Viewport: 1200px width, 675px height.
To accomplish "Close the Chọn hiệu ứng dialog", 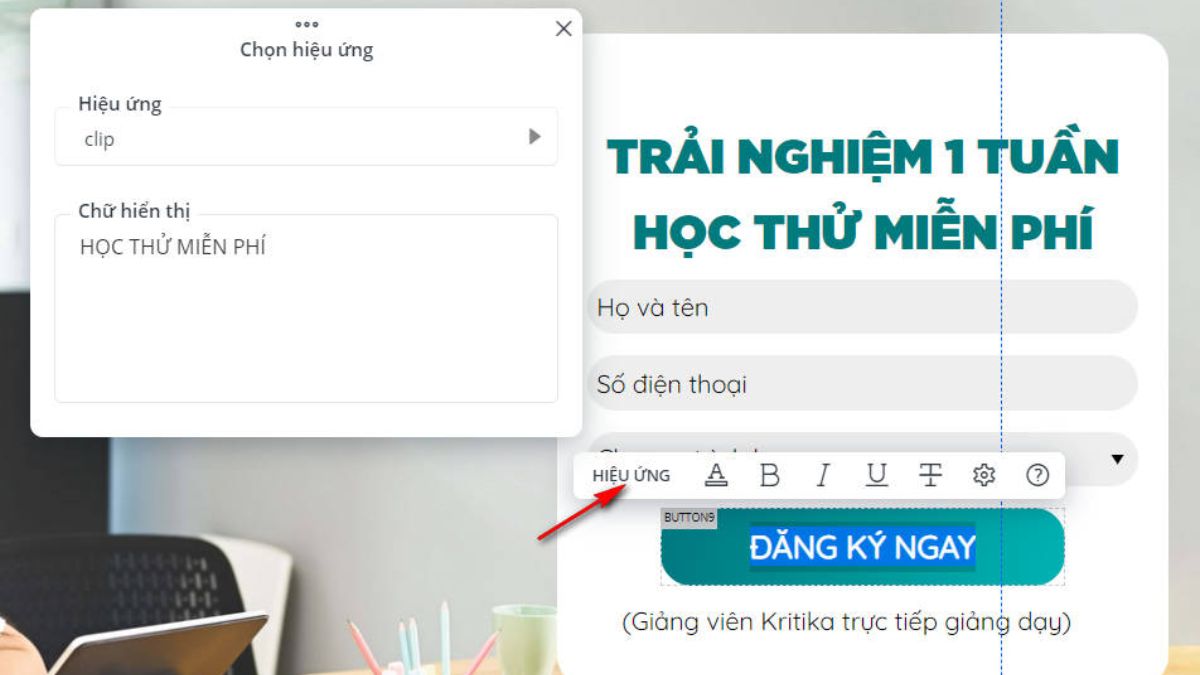I will click(563, 29).
